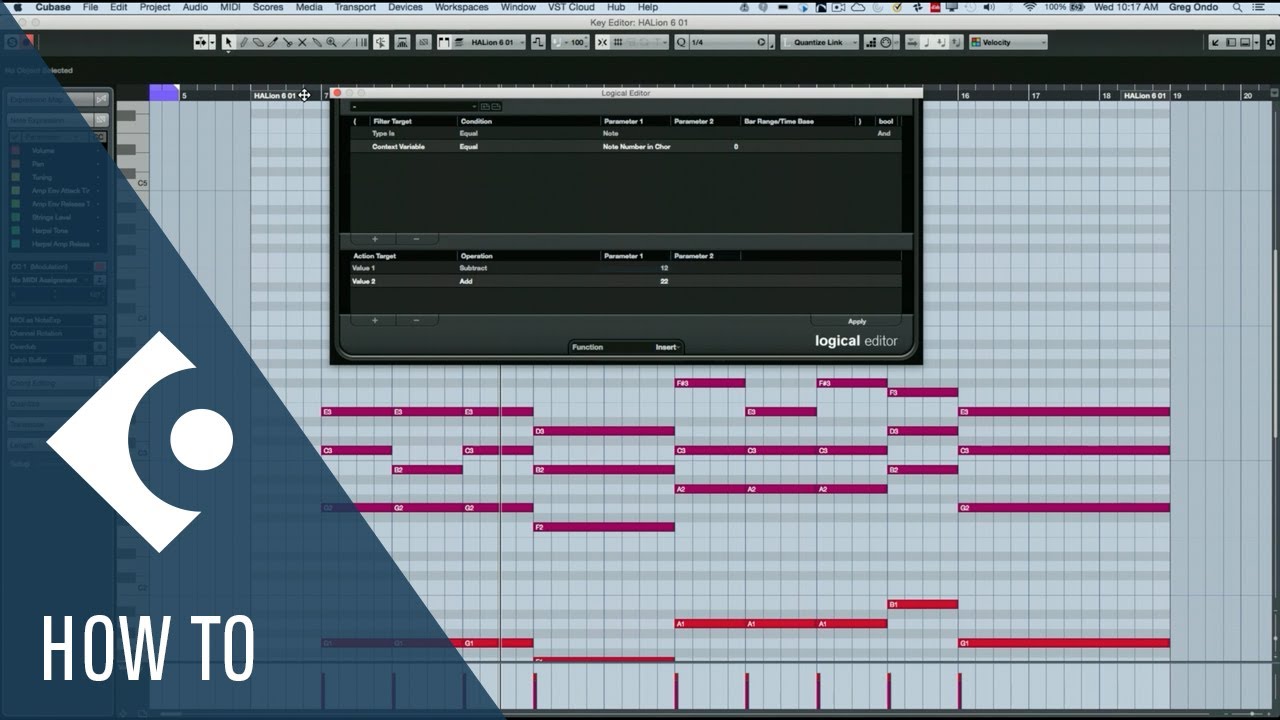
Task: Select the Zoom magnifier tool
Action: click(331, 42)
